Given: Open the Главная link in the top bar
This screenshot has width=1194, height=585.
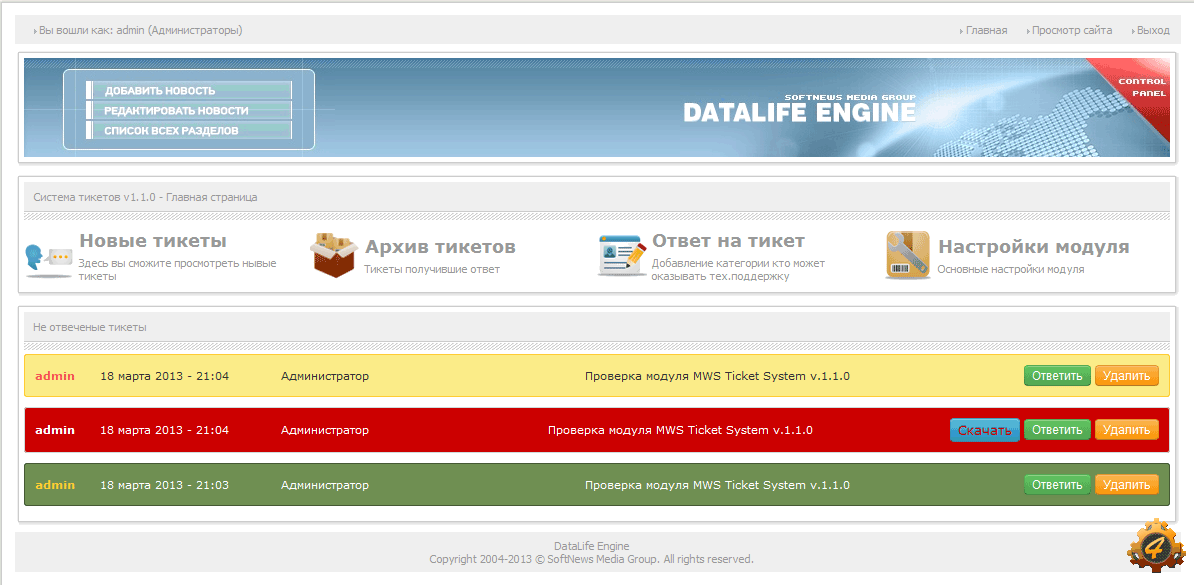Looking at the screenshot, I should 986,30.
